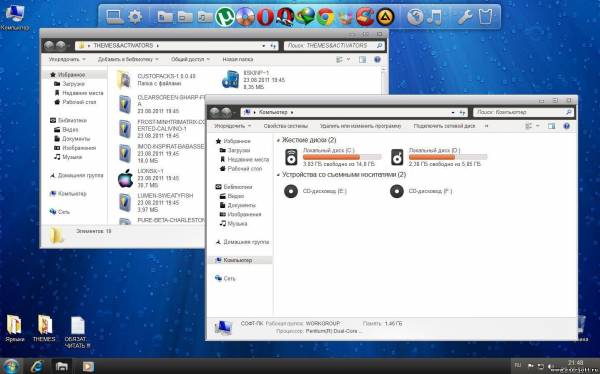
Task: Open view options dropdown in Компьютер window
Action: point(538,126)
